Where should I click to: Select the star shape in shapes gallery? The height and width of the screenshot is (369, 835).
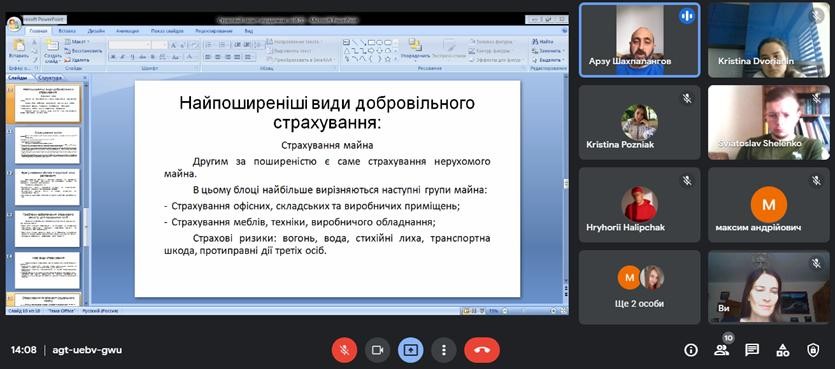[388, 59]
